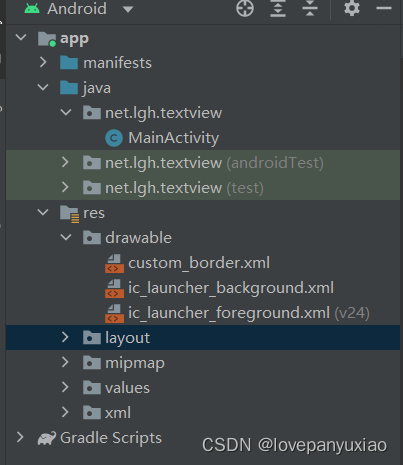Viewport: 403px width, 465px height.
Task: Select ic_launcher_foreground.xml (v24) file
Action: [249, 313]
